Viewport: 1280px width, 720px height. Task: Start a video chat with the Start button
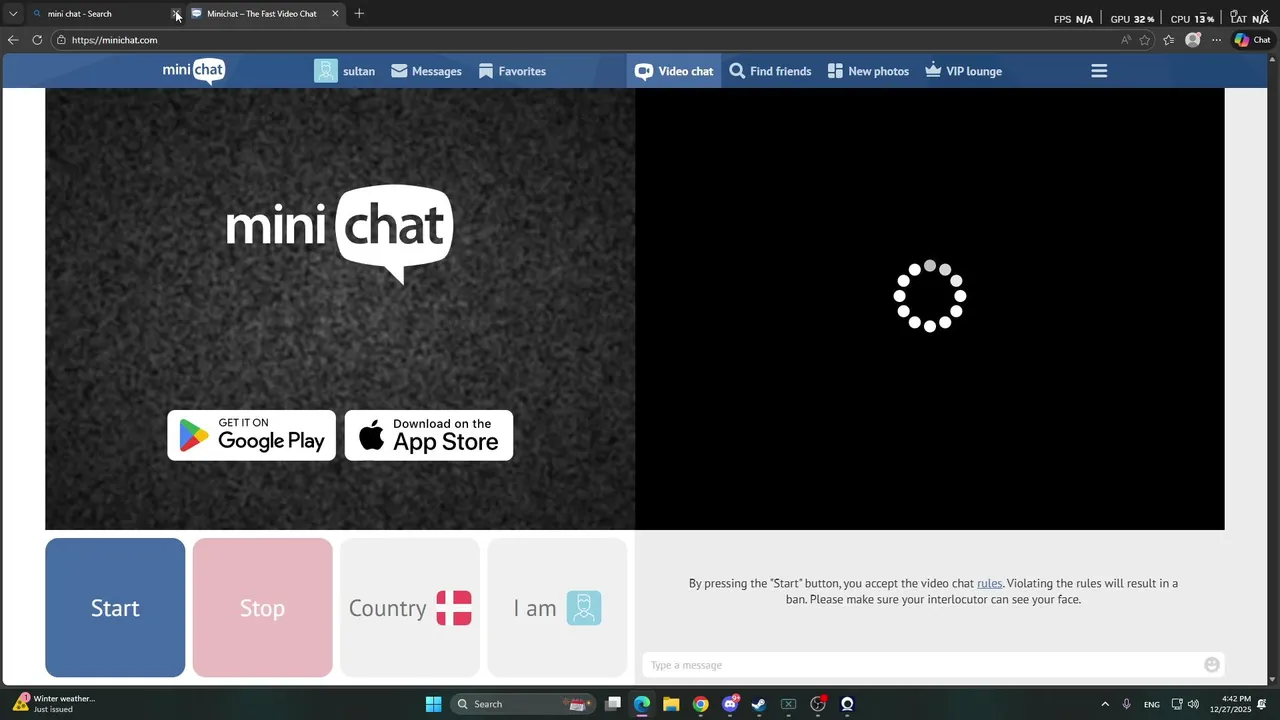(x=115, y=608)
